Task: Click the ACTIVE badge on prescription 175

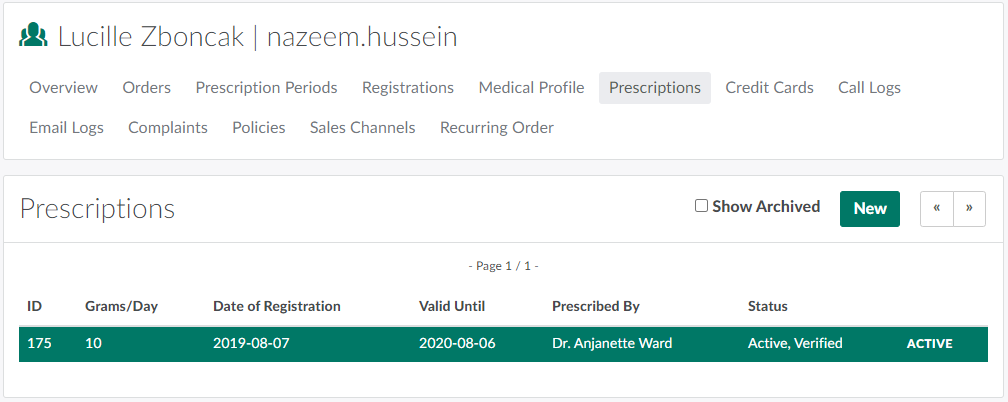Action: 929,344
